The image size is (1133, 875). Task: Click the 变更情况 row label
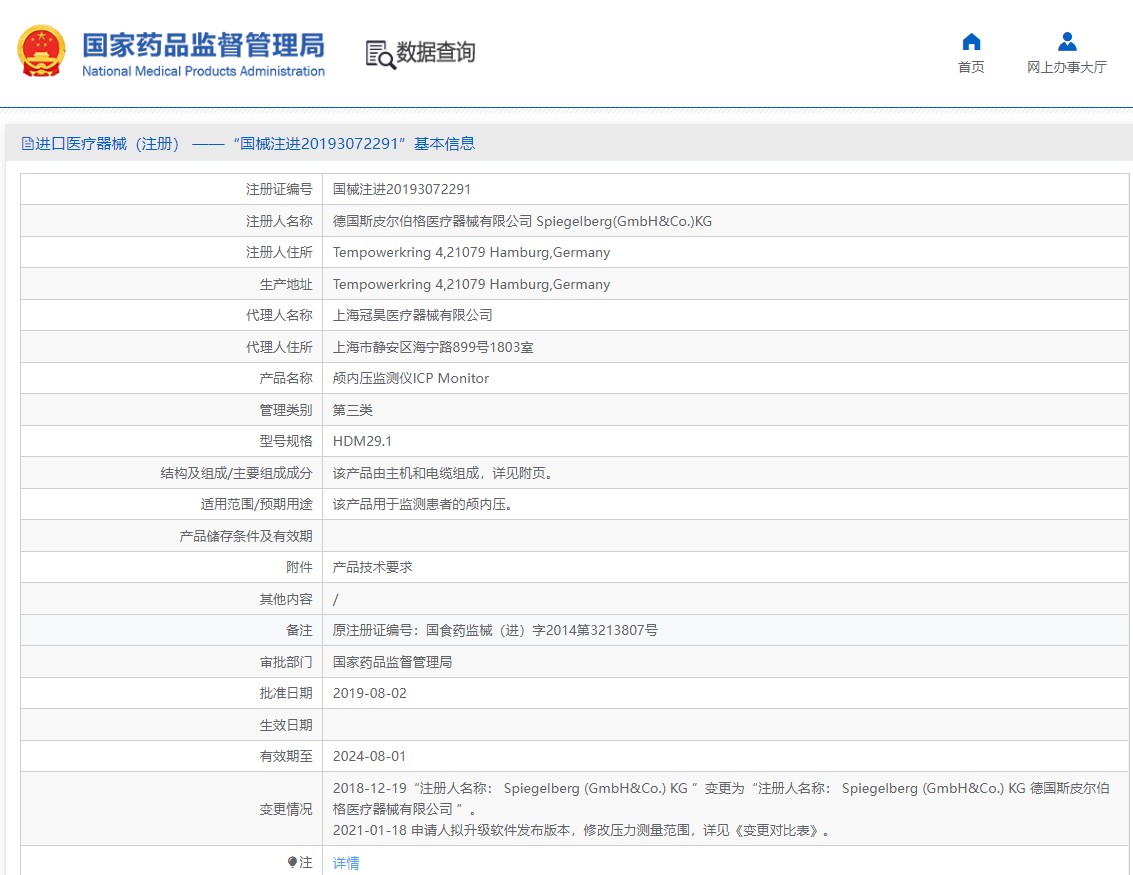pos(286,809)
